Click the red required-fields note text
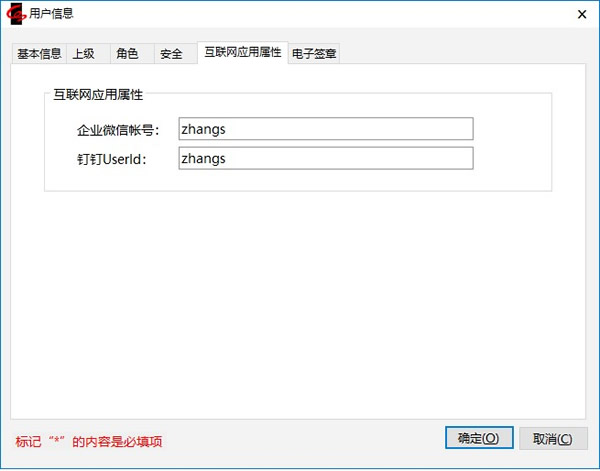The width and height of the screenshot is (600, 471). pyautogui.click(x=89, y=441)
